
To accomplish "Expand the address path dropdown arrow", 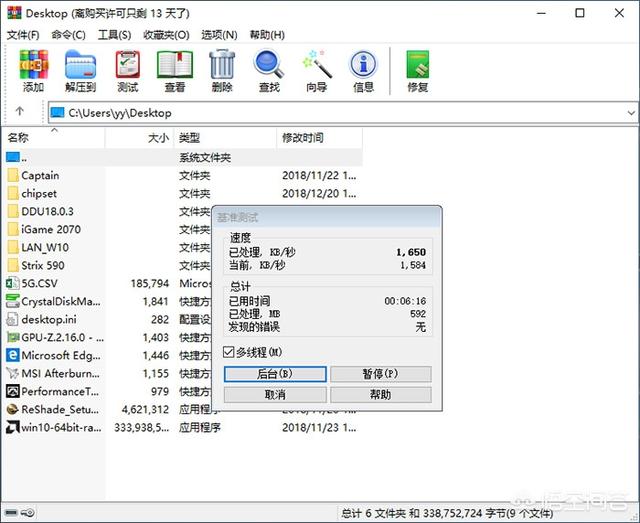I will 631,113.
